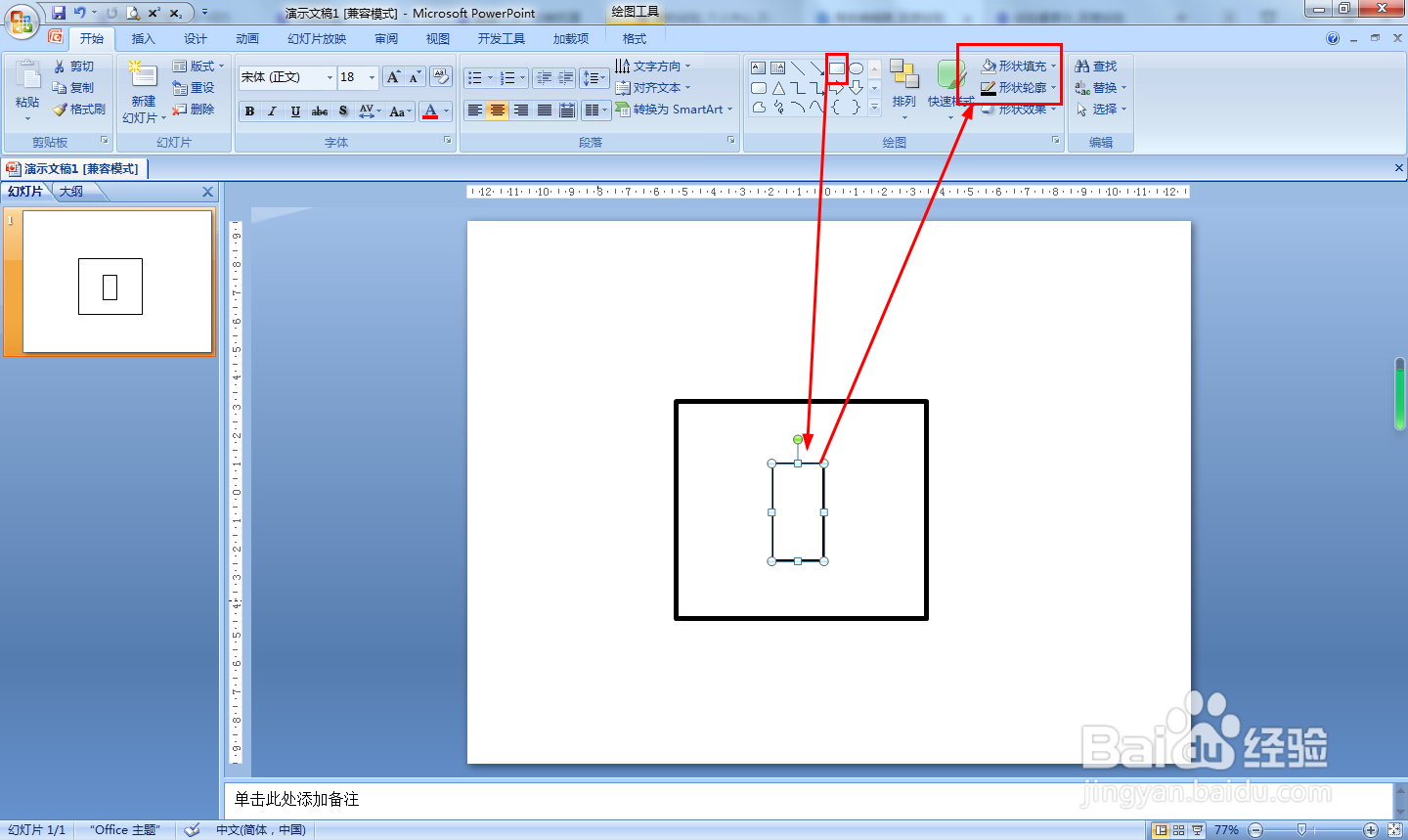The image size is (1408, 840).
Task: Align text right
Action: pyautogui.click(x=521, y=111)
